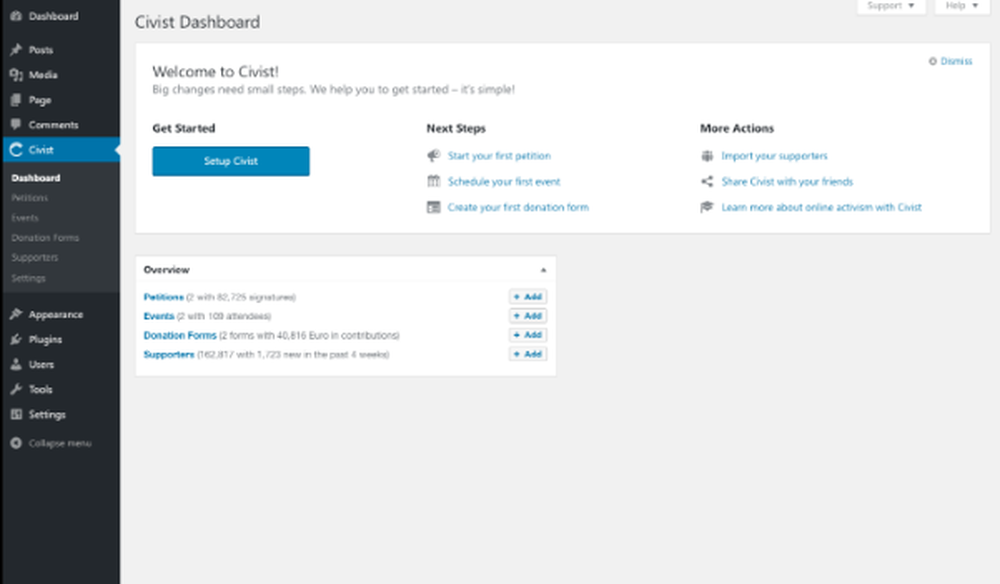The image size is (1000, 584).
Task: Open the Help dropdown
Action: pos(962,6)
